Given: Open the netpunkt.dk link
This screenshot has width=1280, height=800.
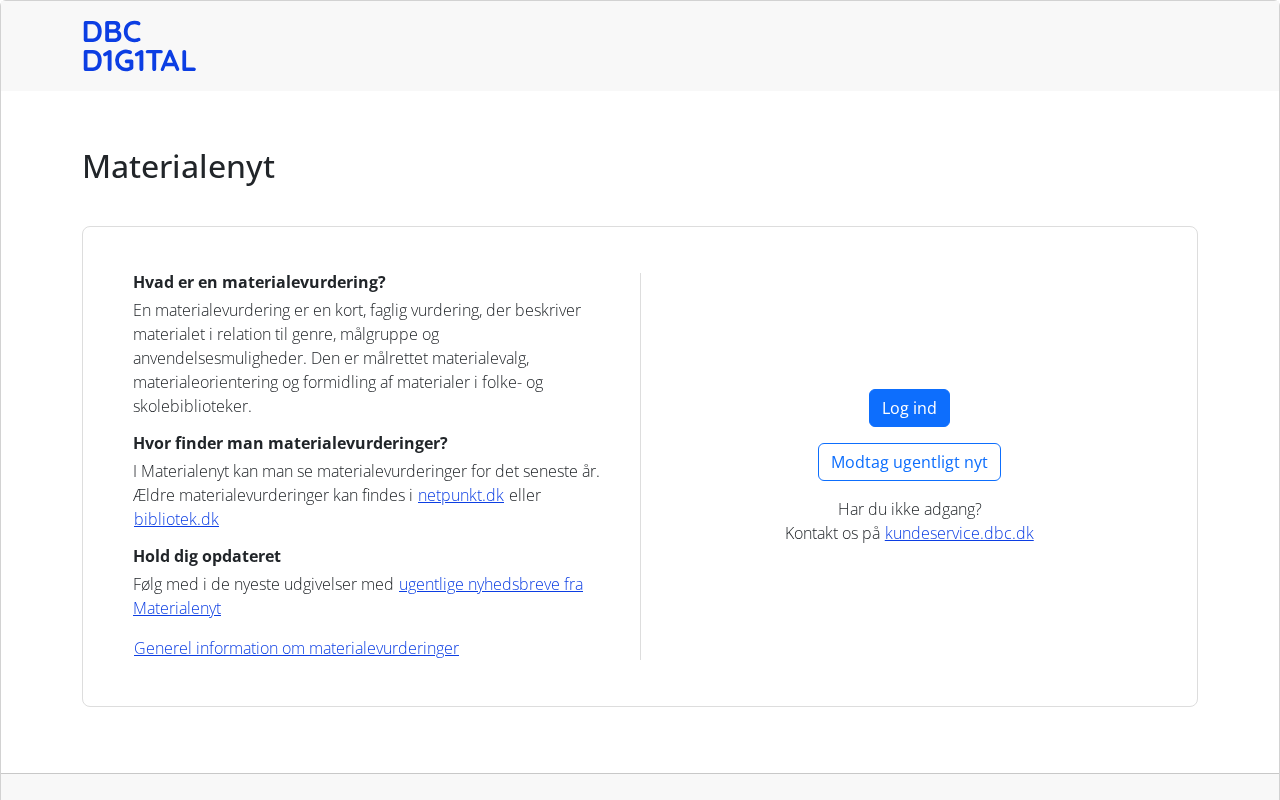Looking at the screenshot, I should (x=460, y=495).
